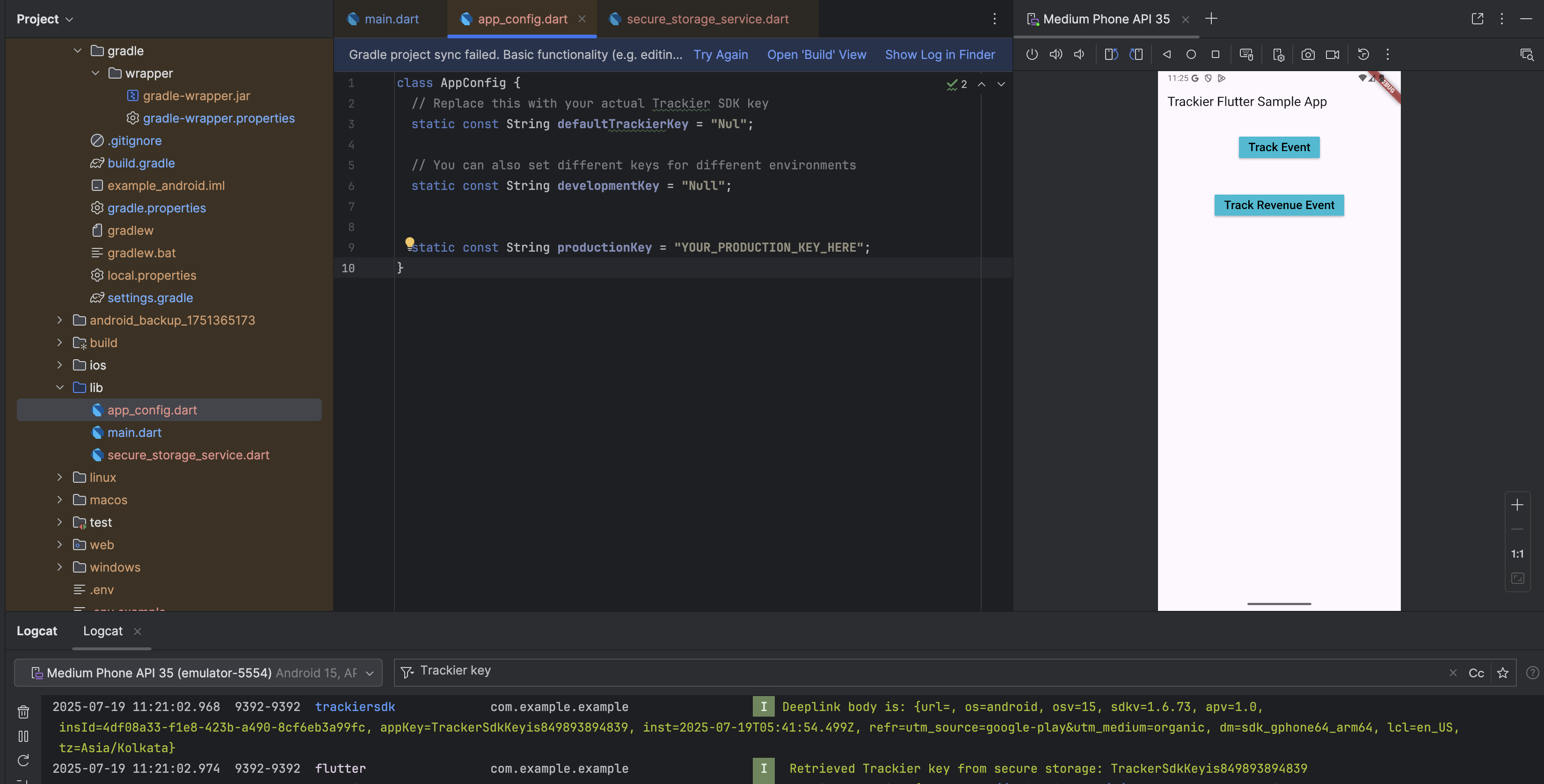Select build.gradle file in project tree

(141, 163)
